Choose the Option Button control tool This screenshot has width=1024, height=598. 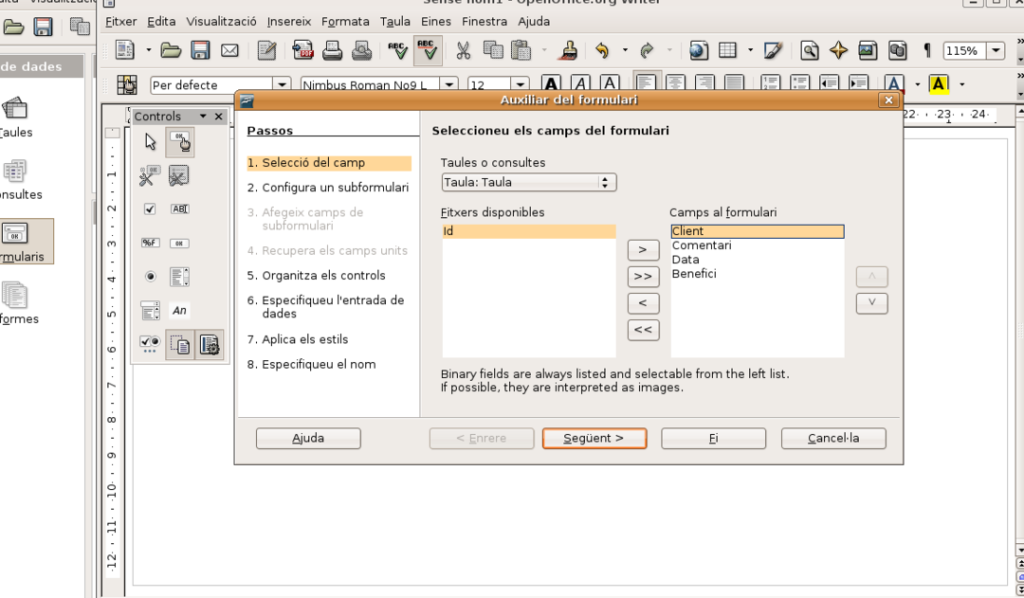pyautogui.click(x=150, y=276)
